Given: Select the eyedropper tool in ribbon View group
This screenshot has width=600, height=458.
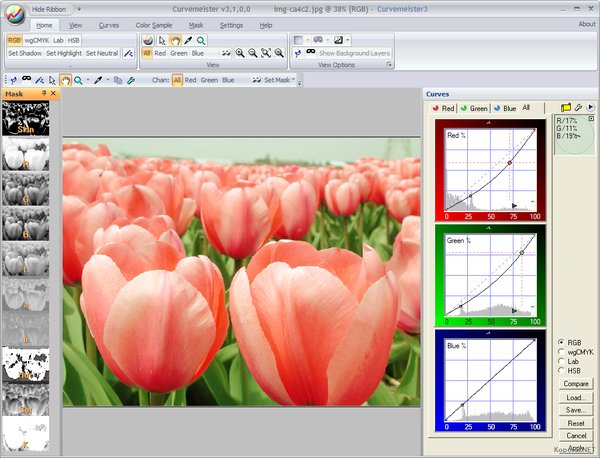Looking at the screenshot, I should [x=186, y=40].
